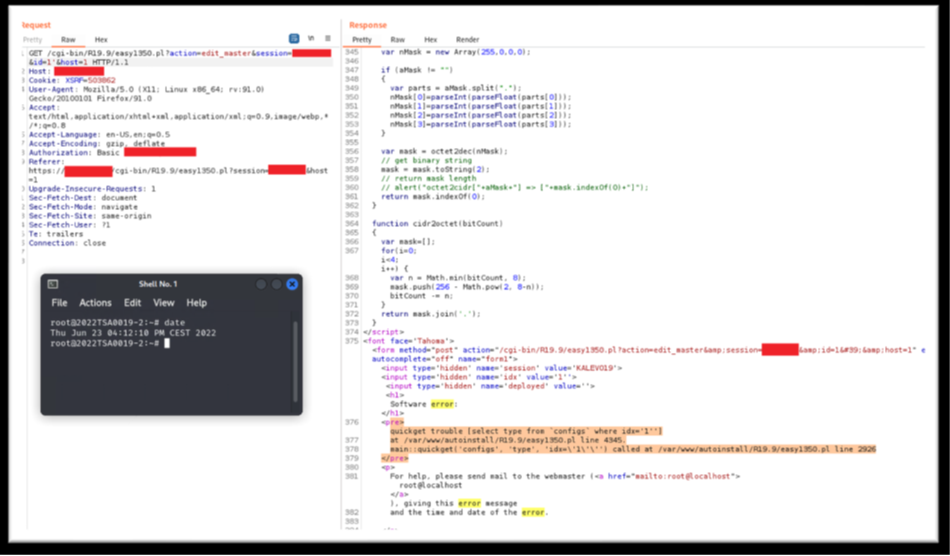This screenshot has width=950, height=556.
Task: Open the Help menu in Shell window
Action: [x=196, y=303]
